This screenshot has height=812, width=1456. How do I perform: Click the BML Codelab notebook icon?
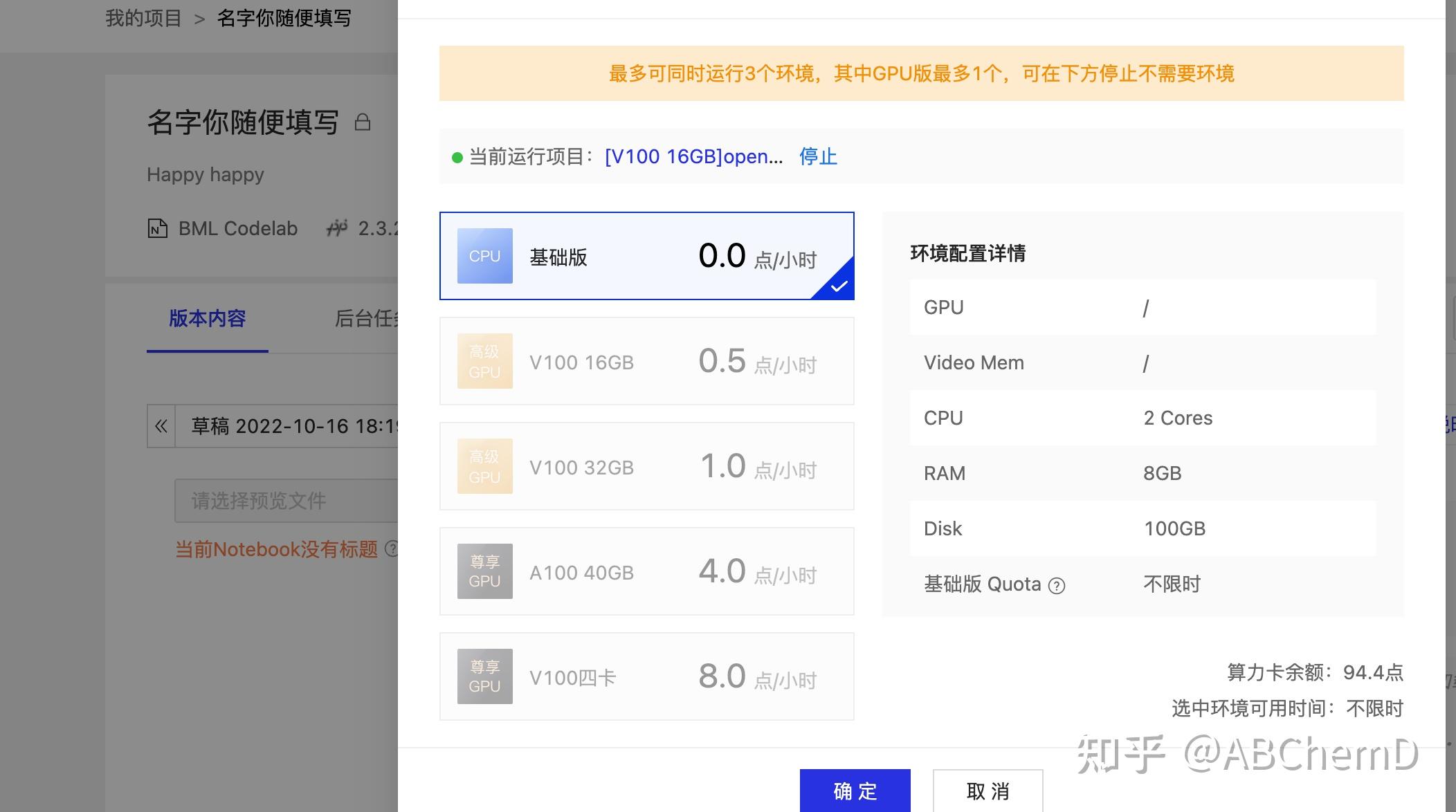[157, 228]
